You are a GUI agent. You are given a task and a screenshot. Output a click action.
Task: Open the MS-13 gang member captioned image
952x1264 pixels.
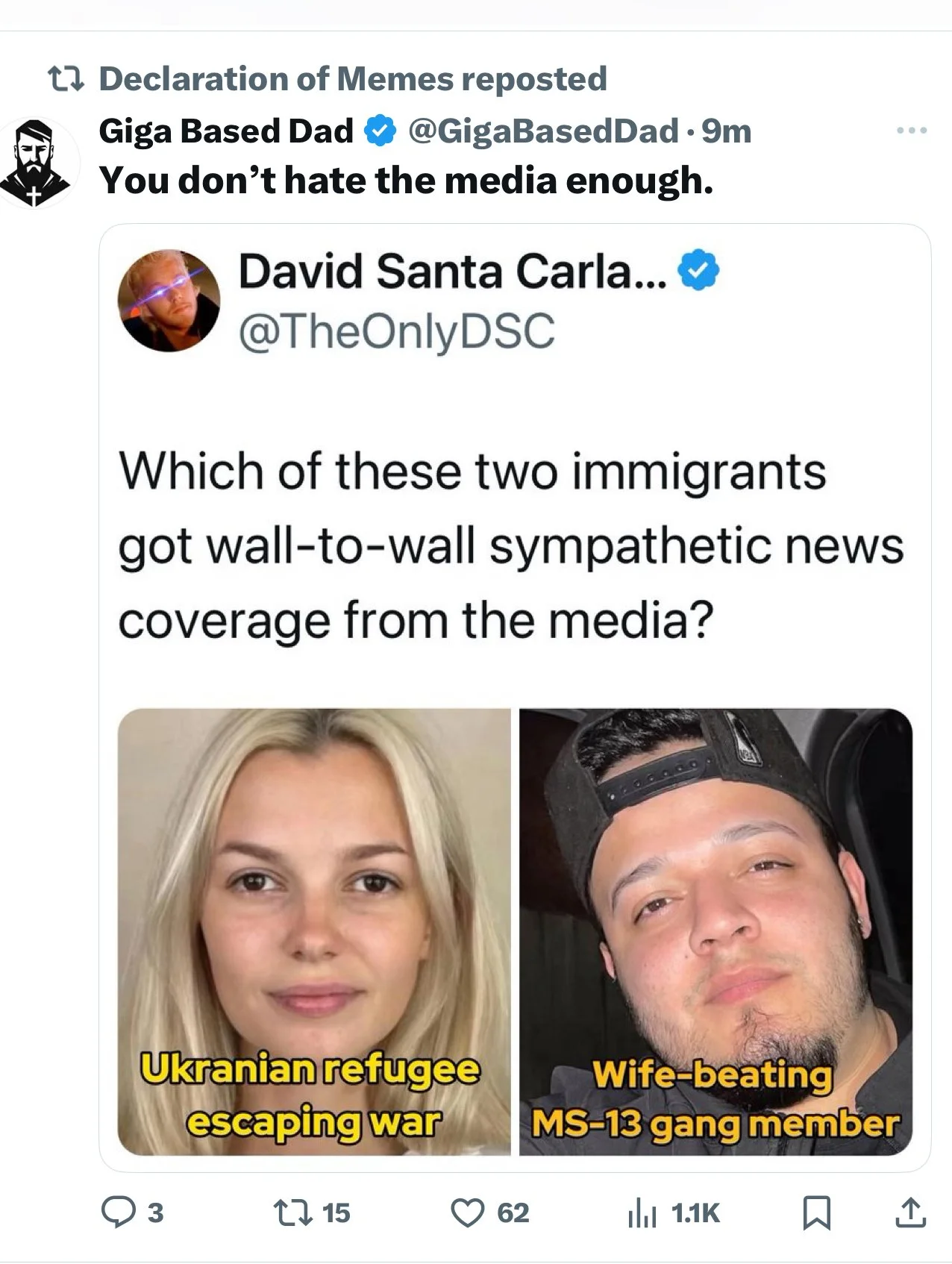coord(715,932)
